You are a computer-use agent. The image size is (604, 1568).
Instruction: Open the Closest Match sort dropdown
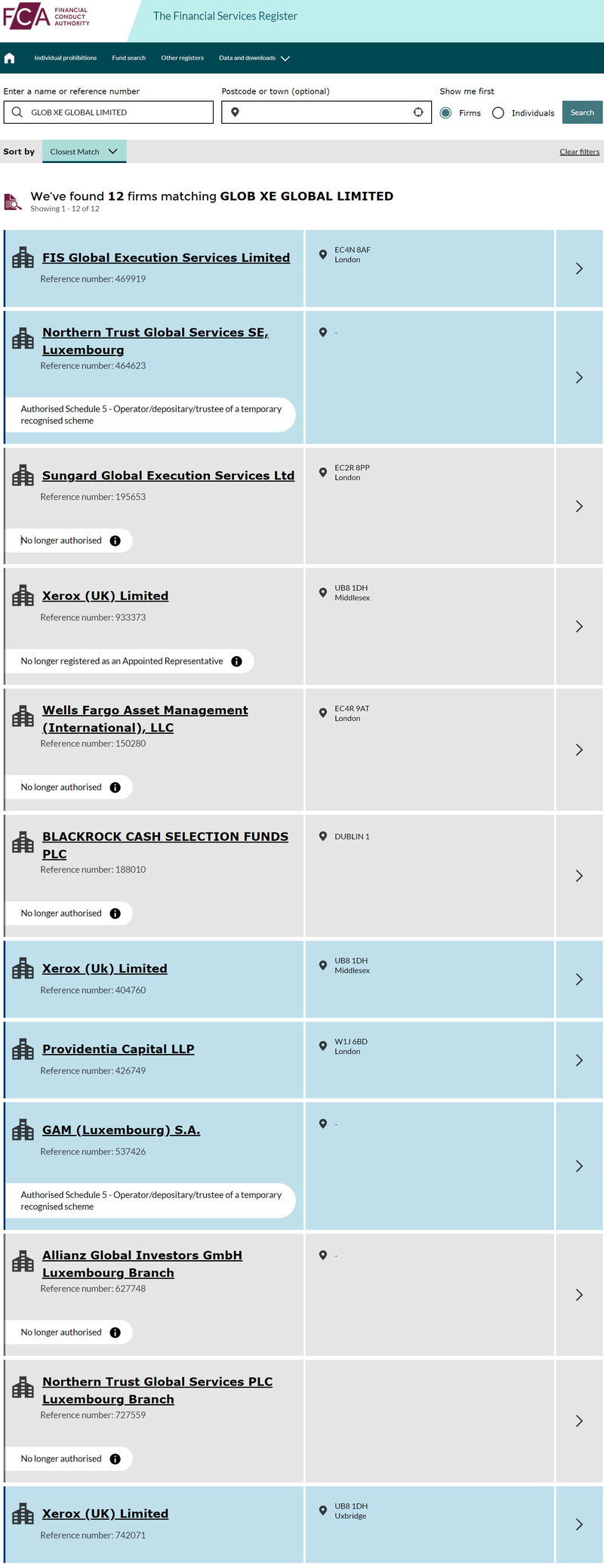click(x=84, y=152)
